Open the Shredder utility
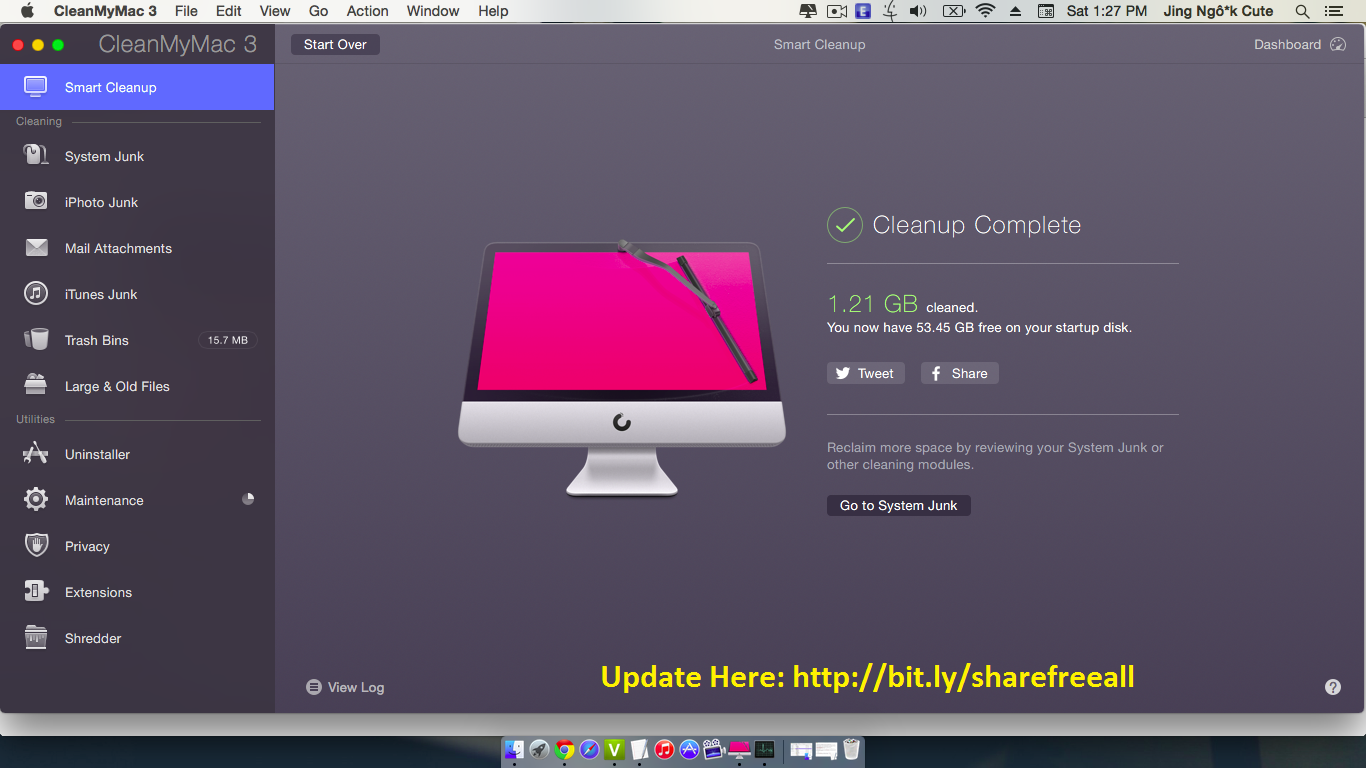The image size is (1366, 768). (94, 638)
